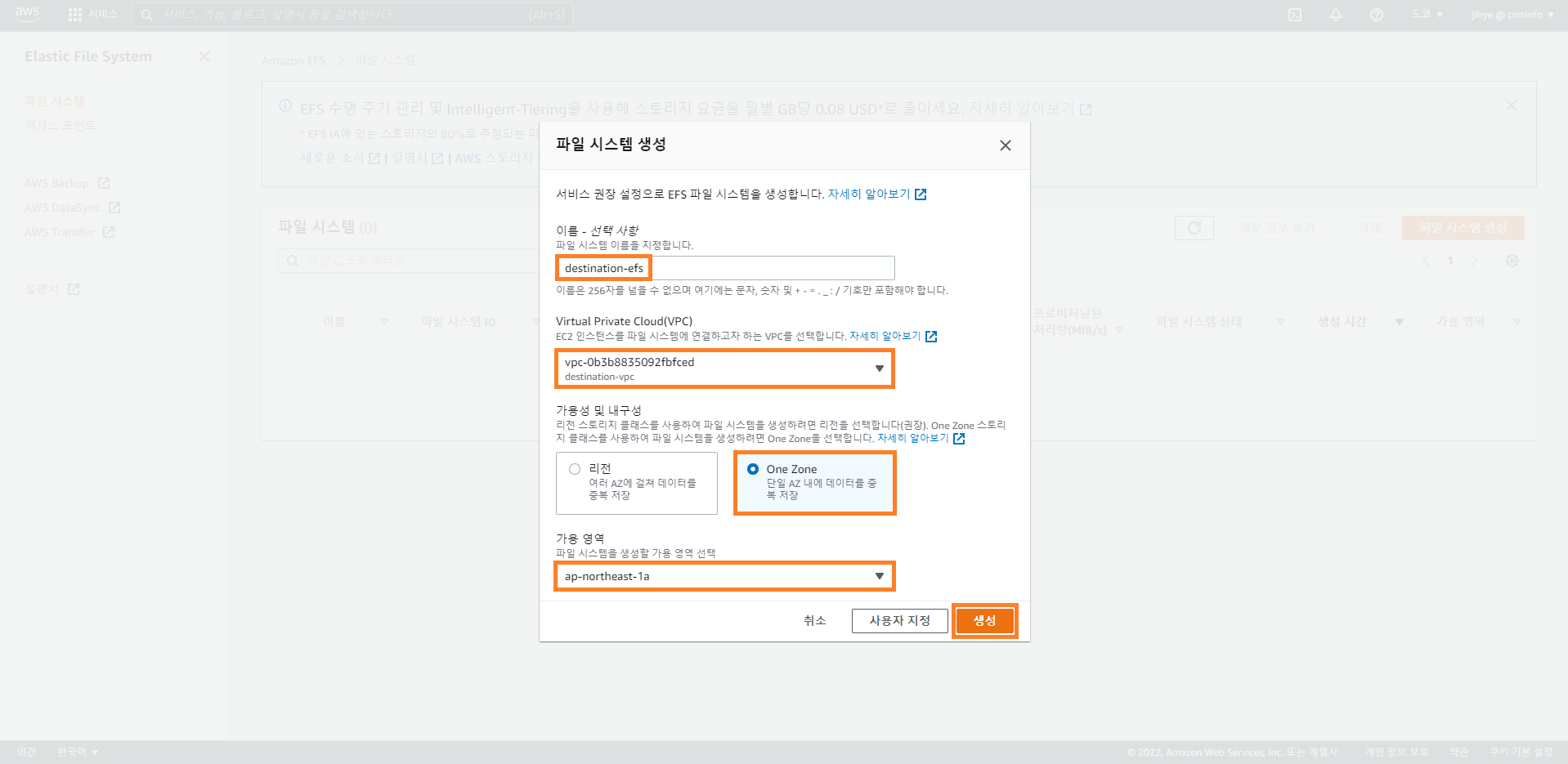Click 약관 terms link in footer
The image size is (1568, 764).
1459,752
